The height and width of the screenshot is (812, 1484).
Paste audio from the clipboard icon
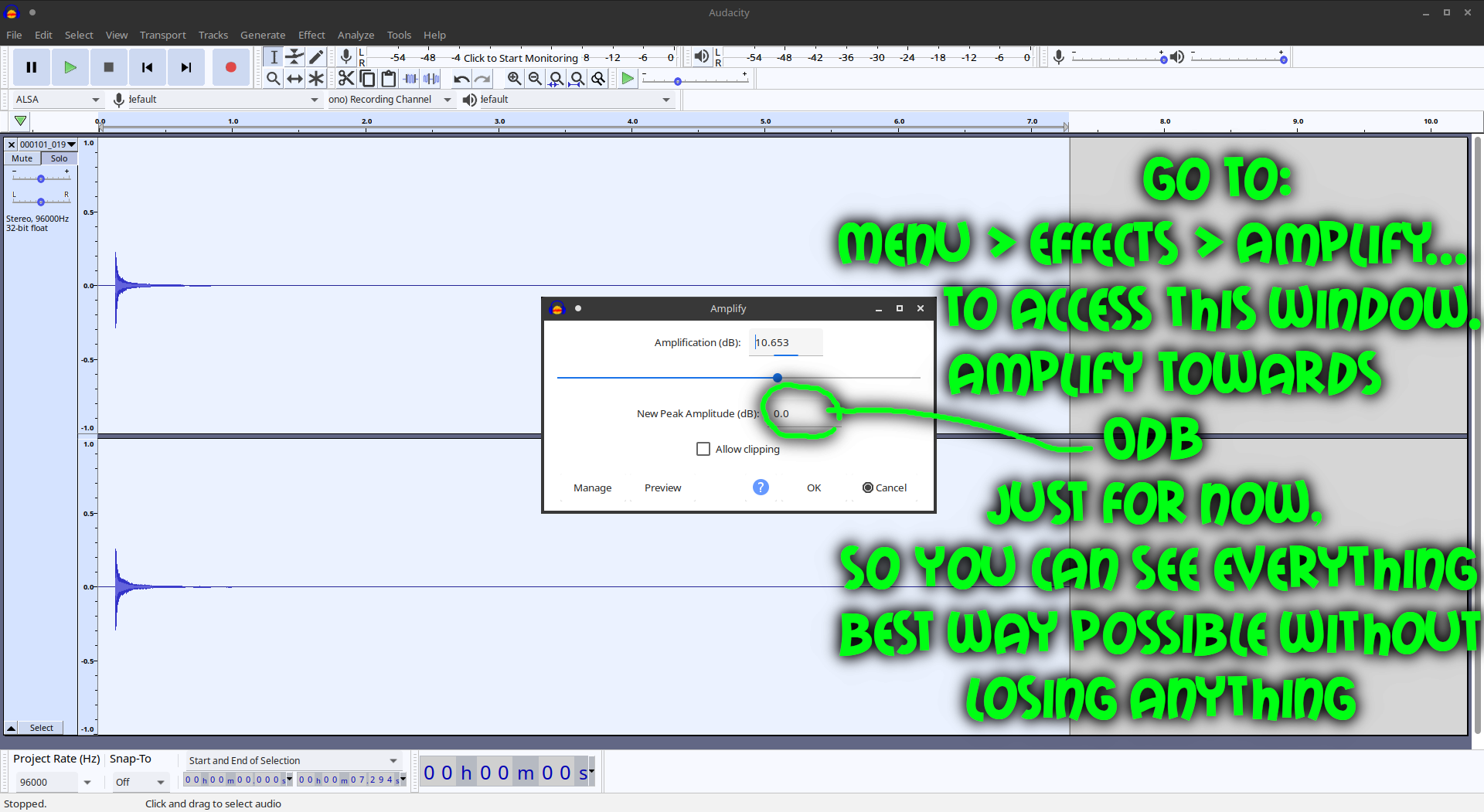389,78
